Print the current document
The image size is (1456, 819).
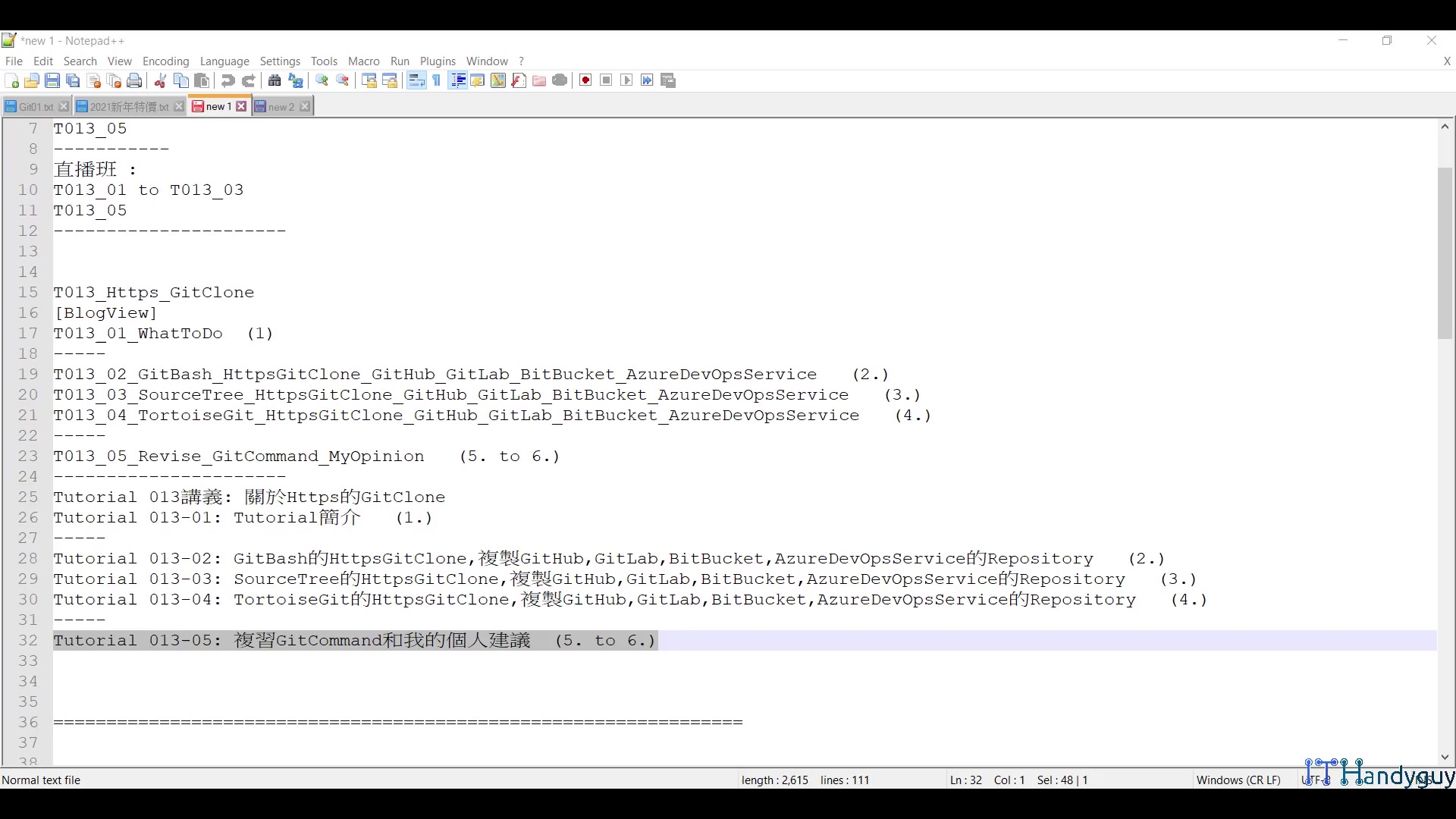[x=135, y=80]
